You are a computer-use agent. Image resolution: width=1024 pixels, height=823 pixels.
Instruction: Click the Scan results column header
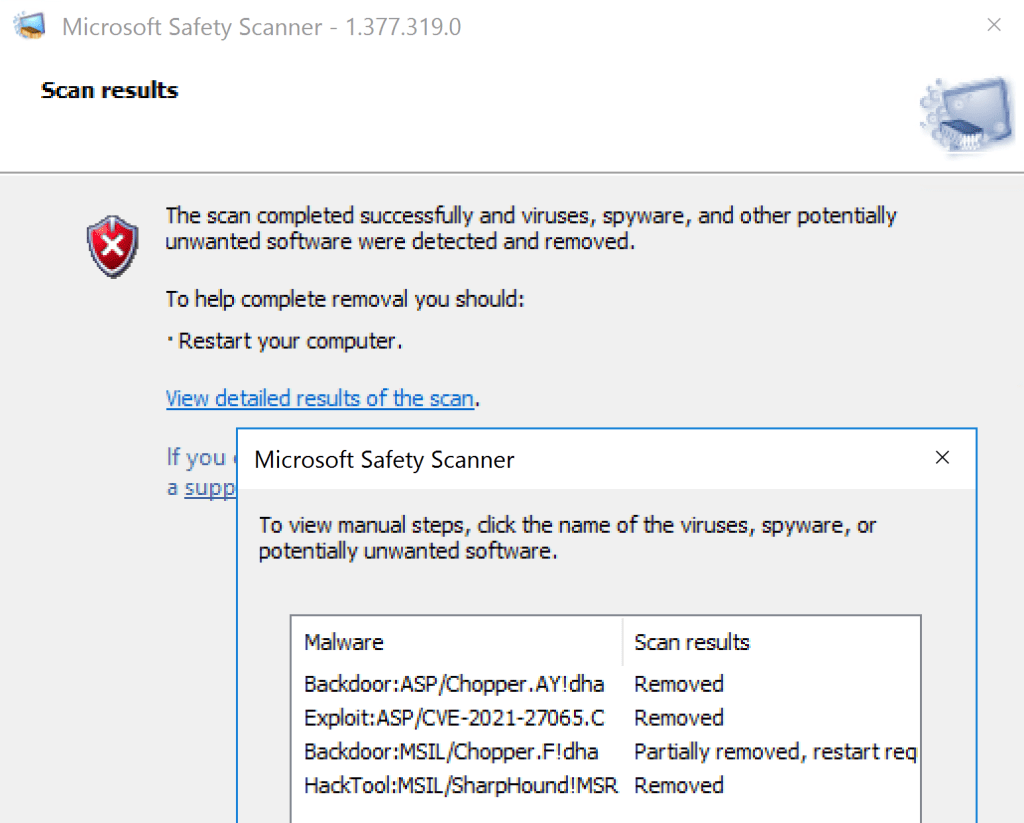[x=692, y=642]
